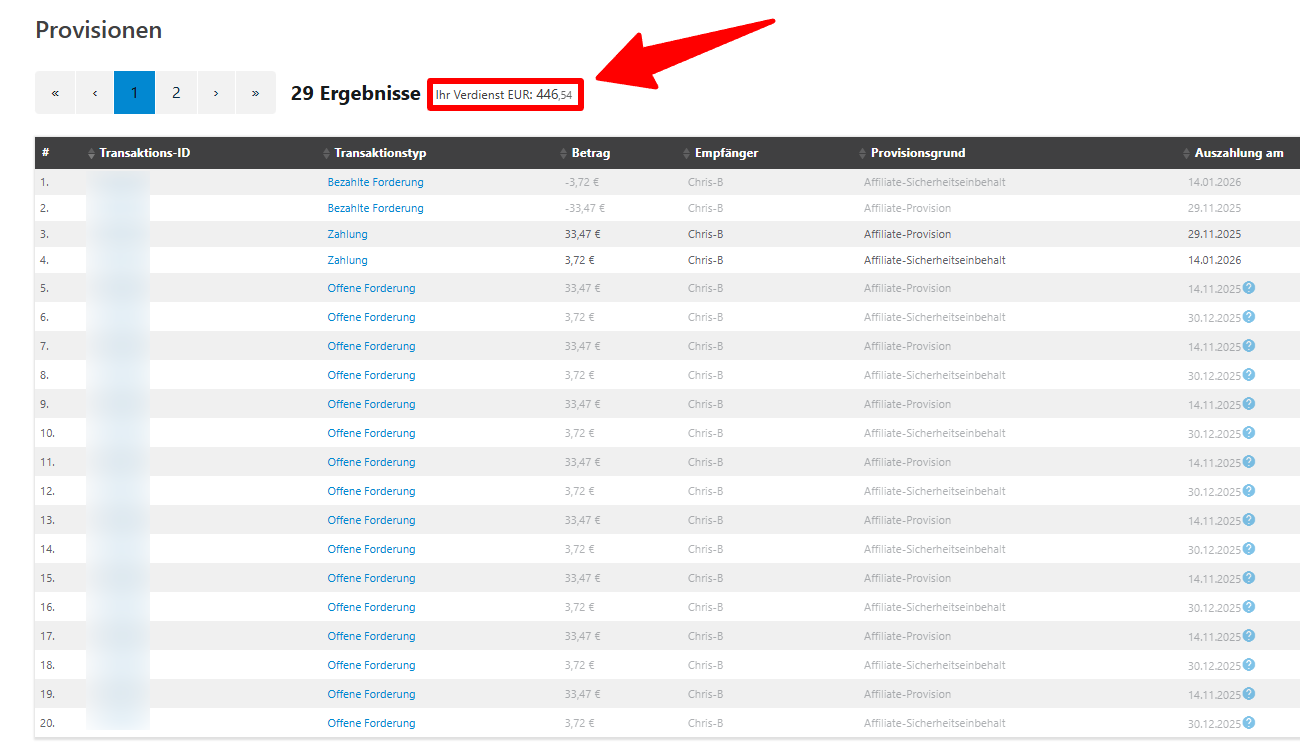This screenshot has width=1300, height=748.
Task: Open Bezahlte Forderung link in row 1
Action: pyautogui.click(x=375, y=182)
